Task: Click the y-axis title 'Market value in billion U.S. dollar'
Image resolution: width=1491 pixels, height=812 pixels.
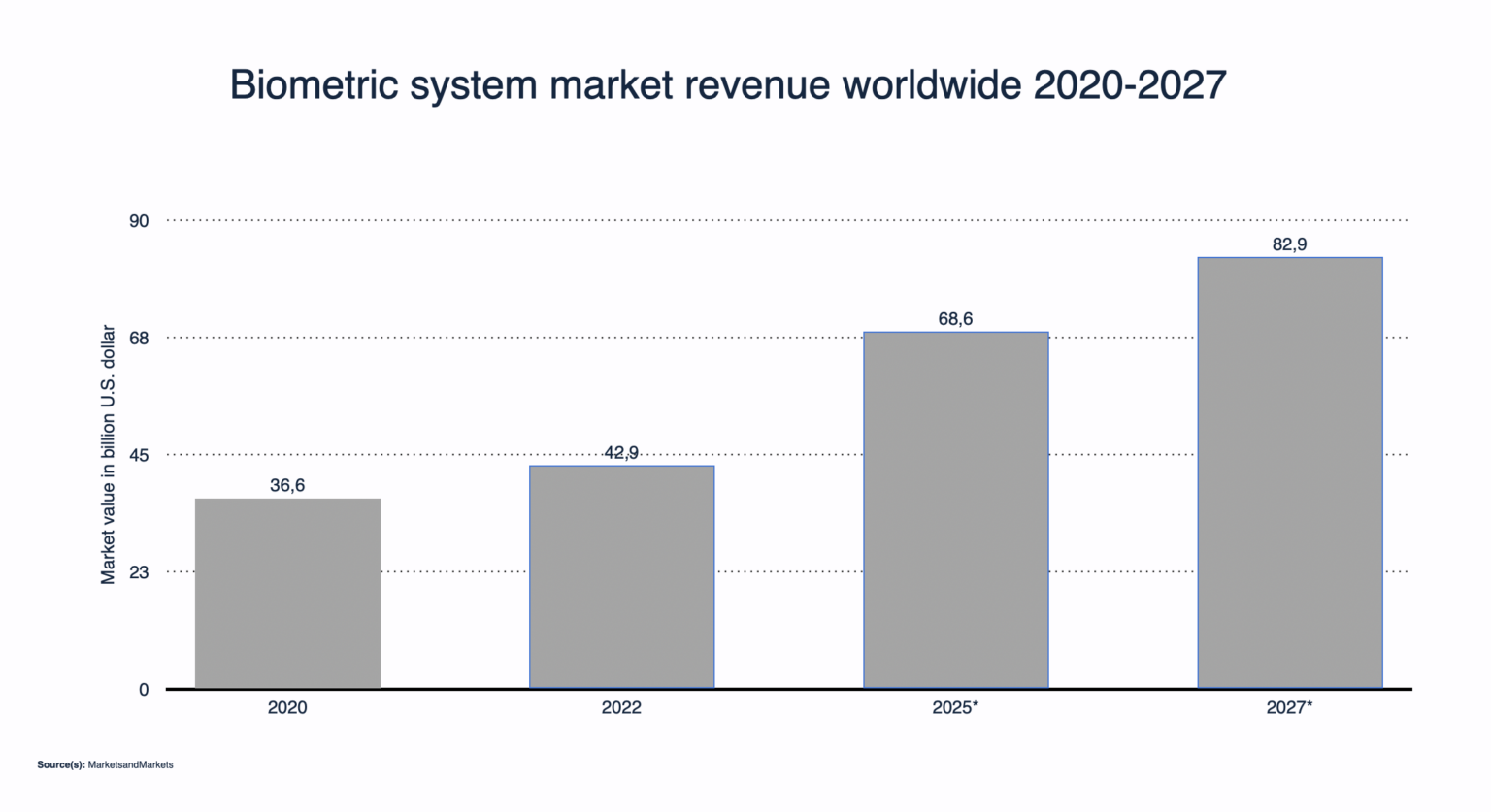Action: [108, 454]
